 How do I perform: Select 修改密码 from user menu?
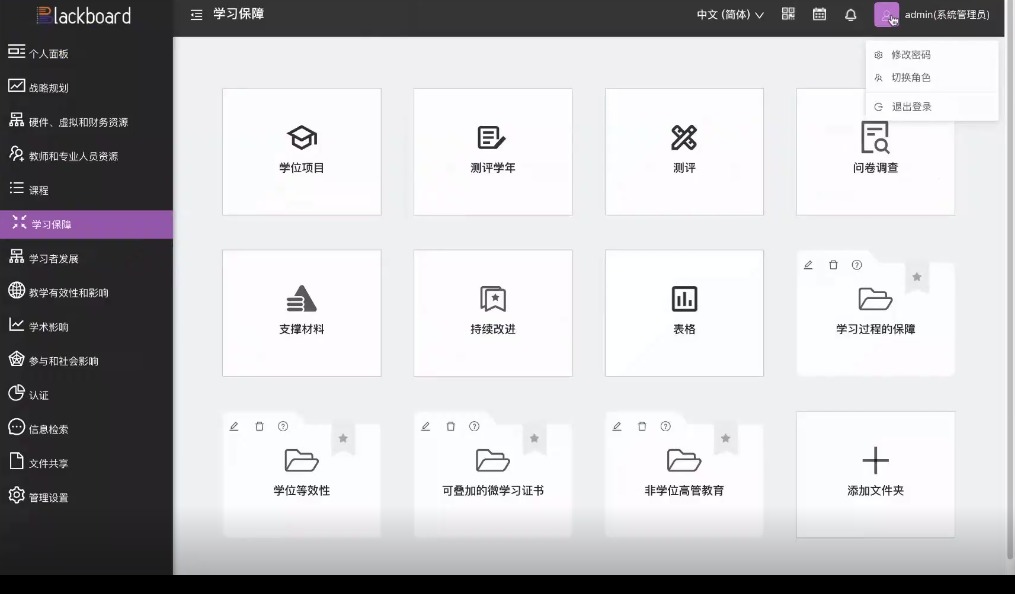(910, 55)
